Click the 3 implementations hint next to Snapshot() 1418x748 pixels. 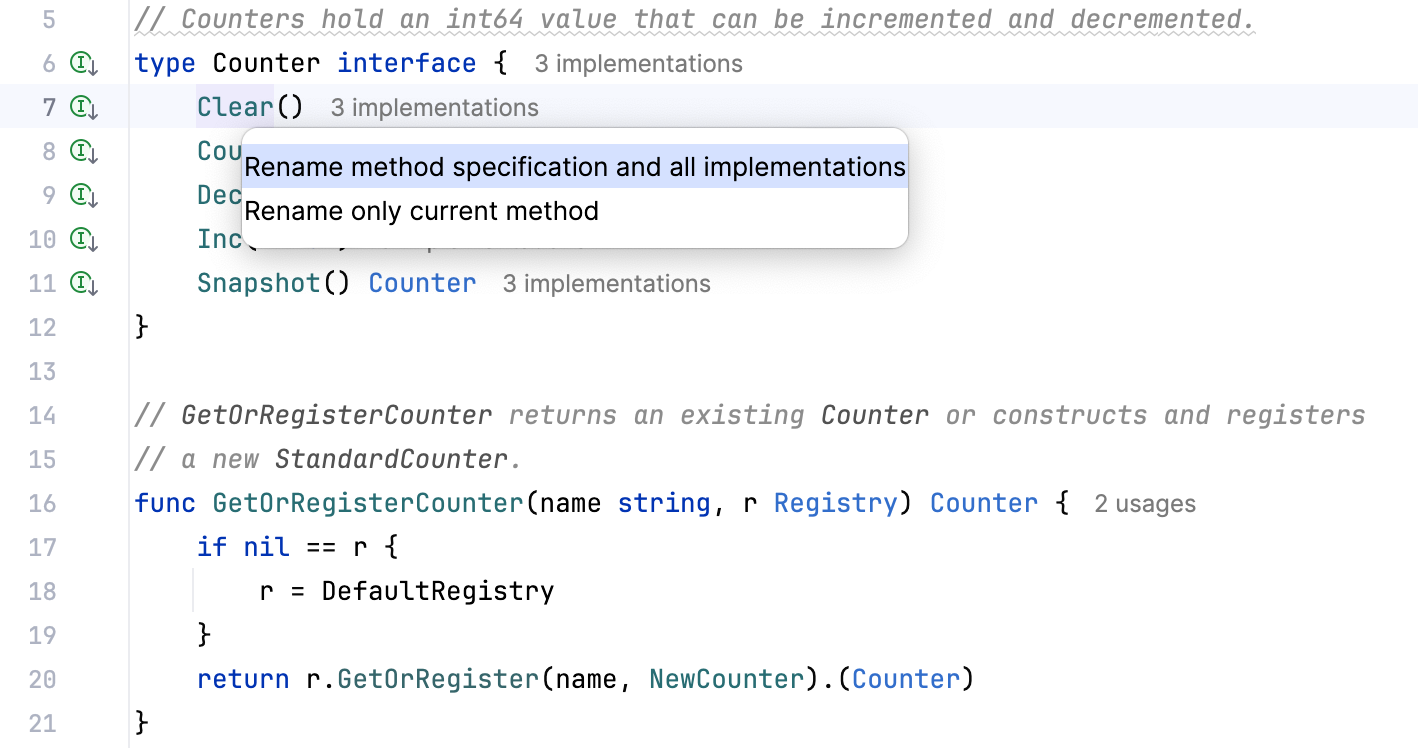606,283
